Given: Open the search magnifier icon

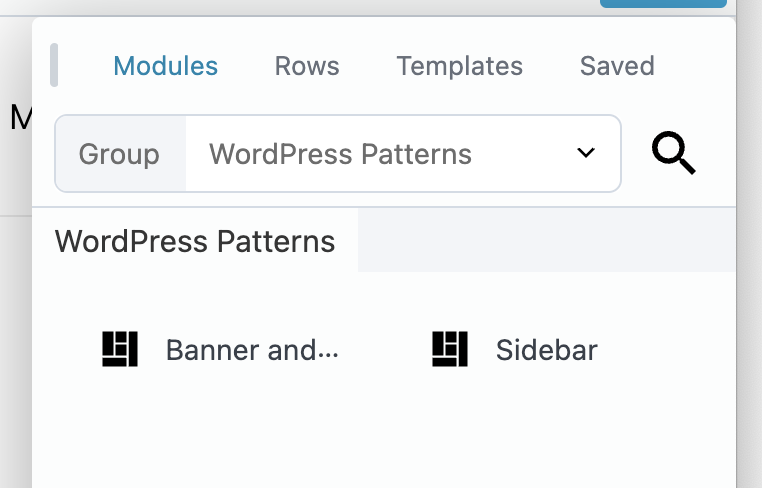Looking at the screenshot, I should pos(674,153).
